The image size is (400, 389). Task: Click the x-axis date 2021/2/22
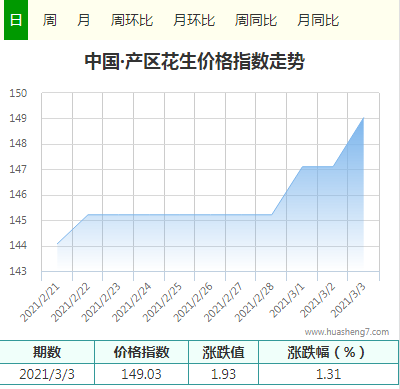click(71, 303)
